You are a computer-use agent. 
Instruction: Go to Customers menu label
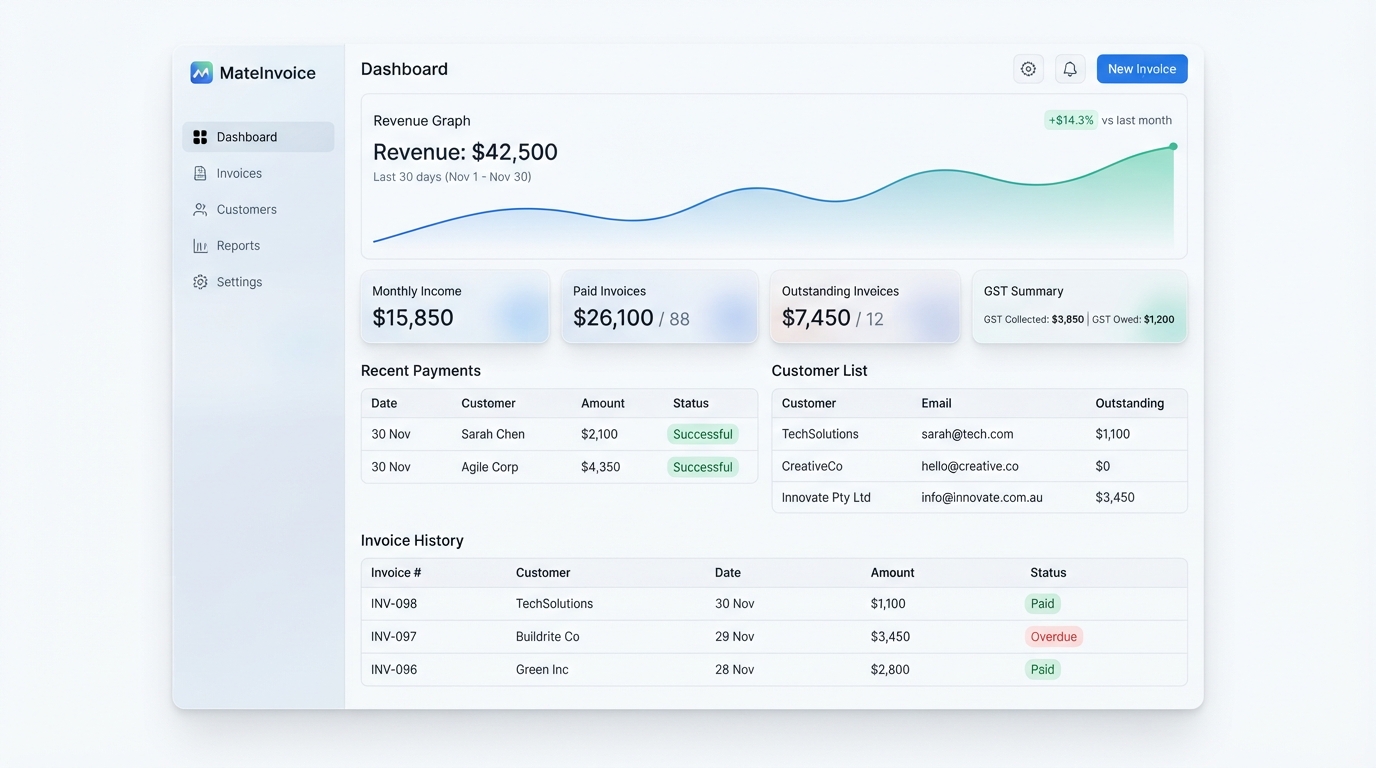tap(247, 210)
